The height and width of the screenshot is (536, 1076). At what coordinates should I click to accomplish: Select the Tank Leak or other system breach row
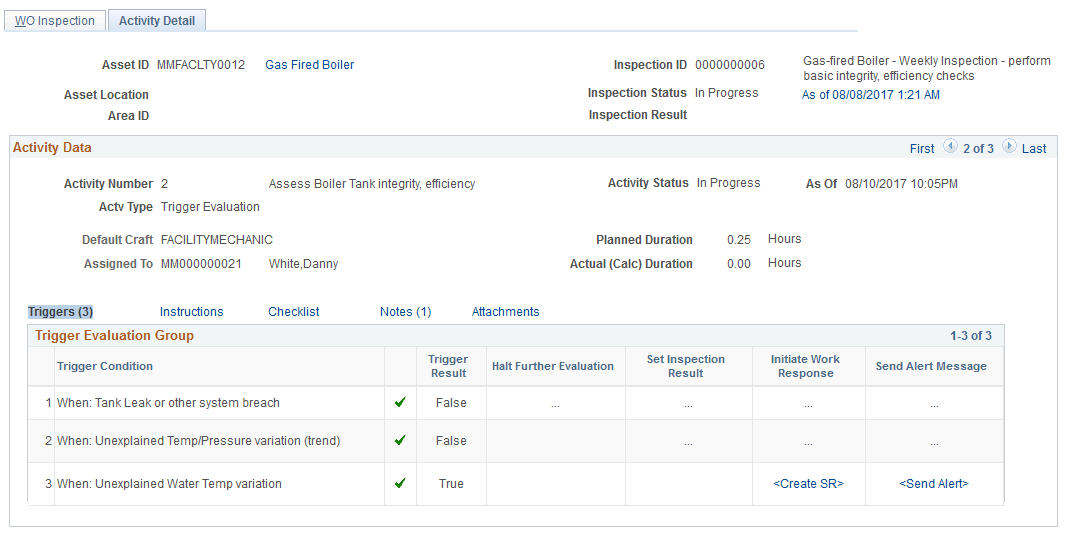click(515, 403)
